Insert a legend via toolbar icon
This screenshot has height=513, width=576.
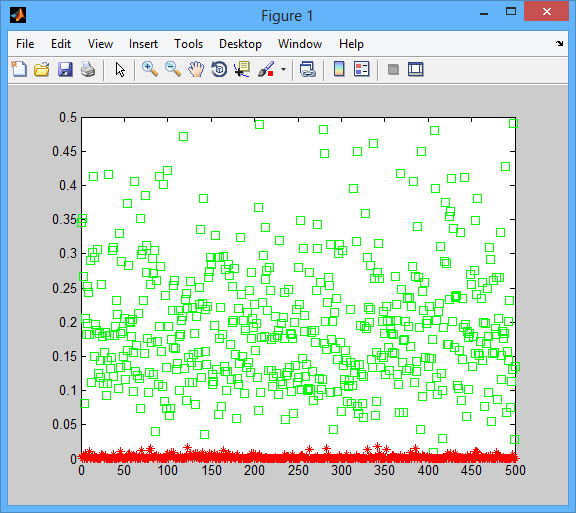pos(362,69)
